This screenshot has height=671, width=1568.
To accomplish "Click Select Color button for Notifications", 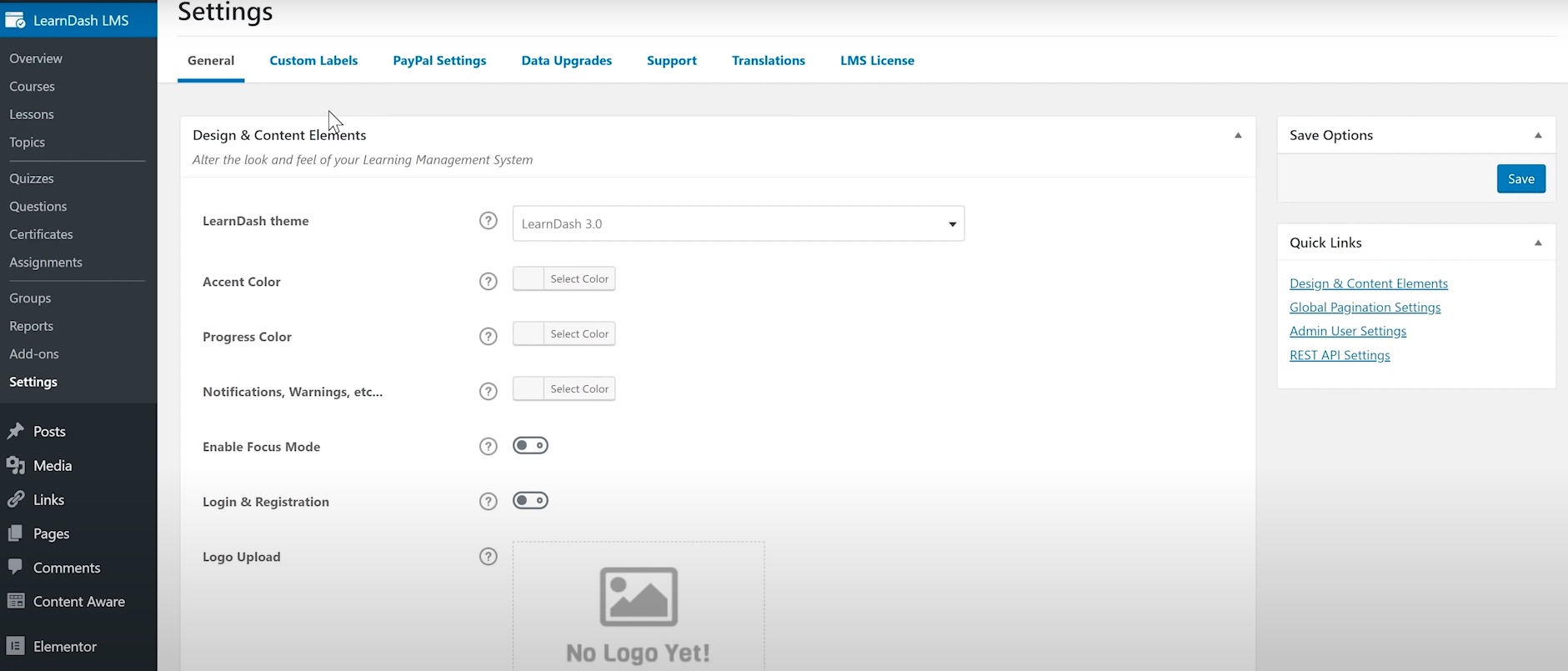I will [x=579, y=388].
